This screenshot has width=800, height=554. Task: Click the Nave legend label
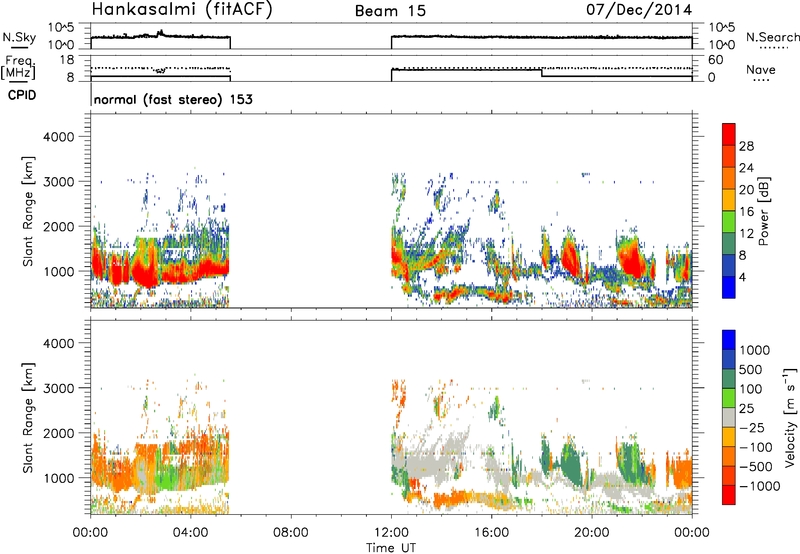[x=761, y=69]
